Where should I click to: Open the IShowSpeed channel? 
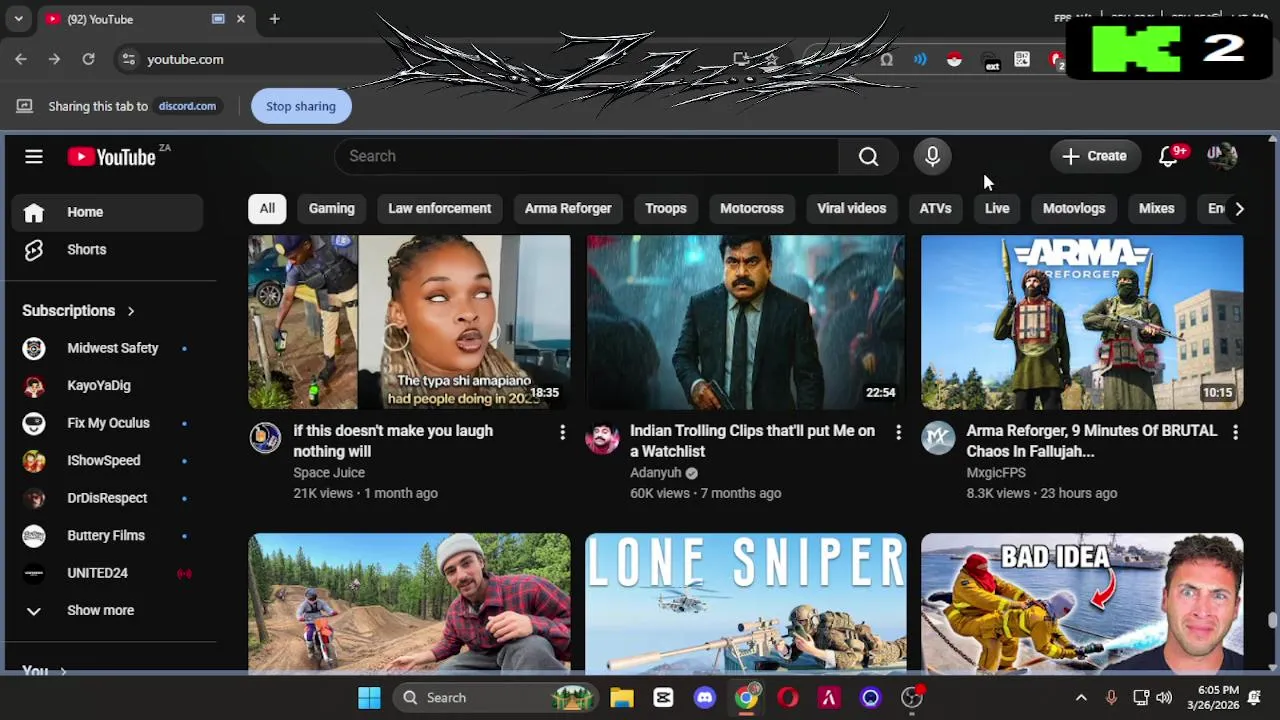(x=108, y=460)
